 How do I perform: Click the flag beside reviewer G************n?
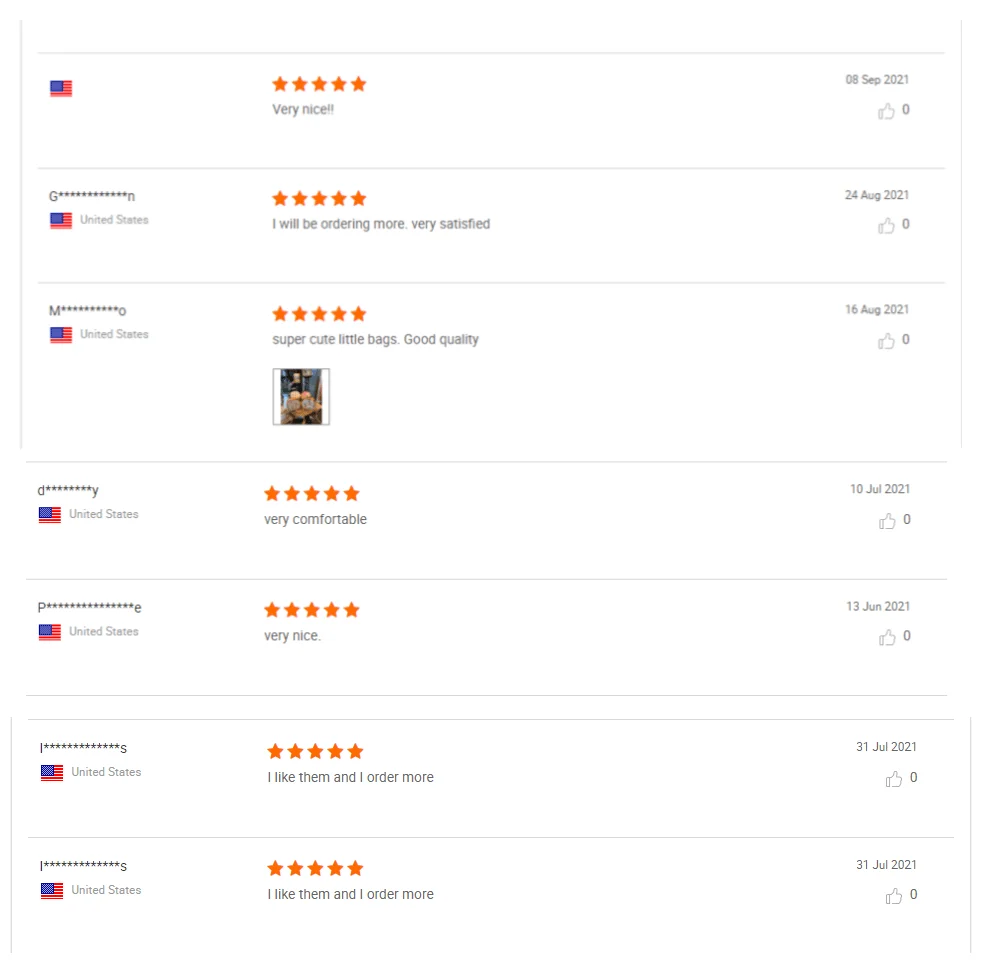pos(61,220)
